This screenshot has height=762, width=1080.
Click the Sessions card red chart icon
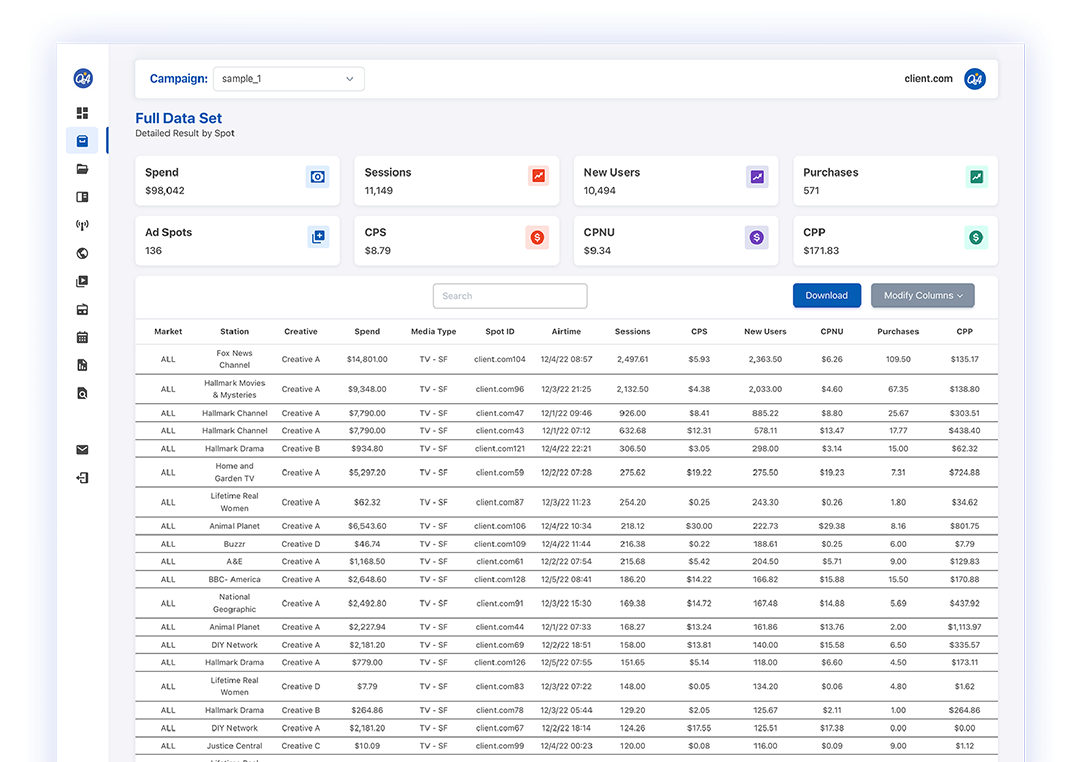point(538,176)
